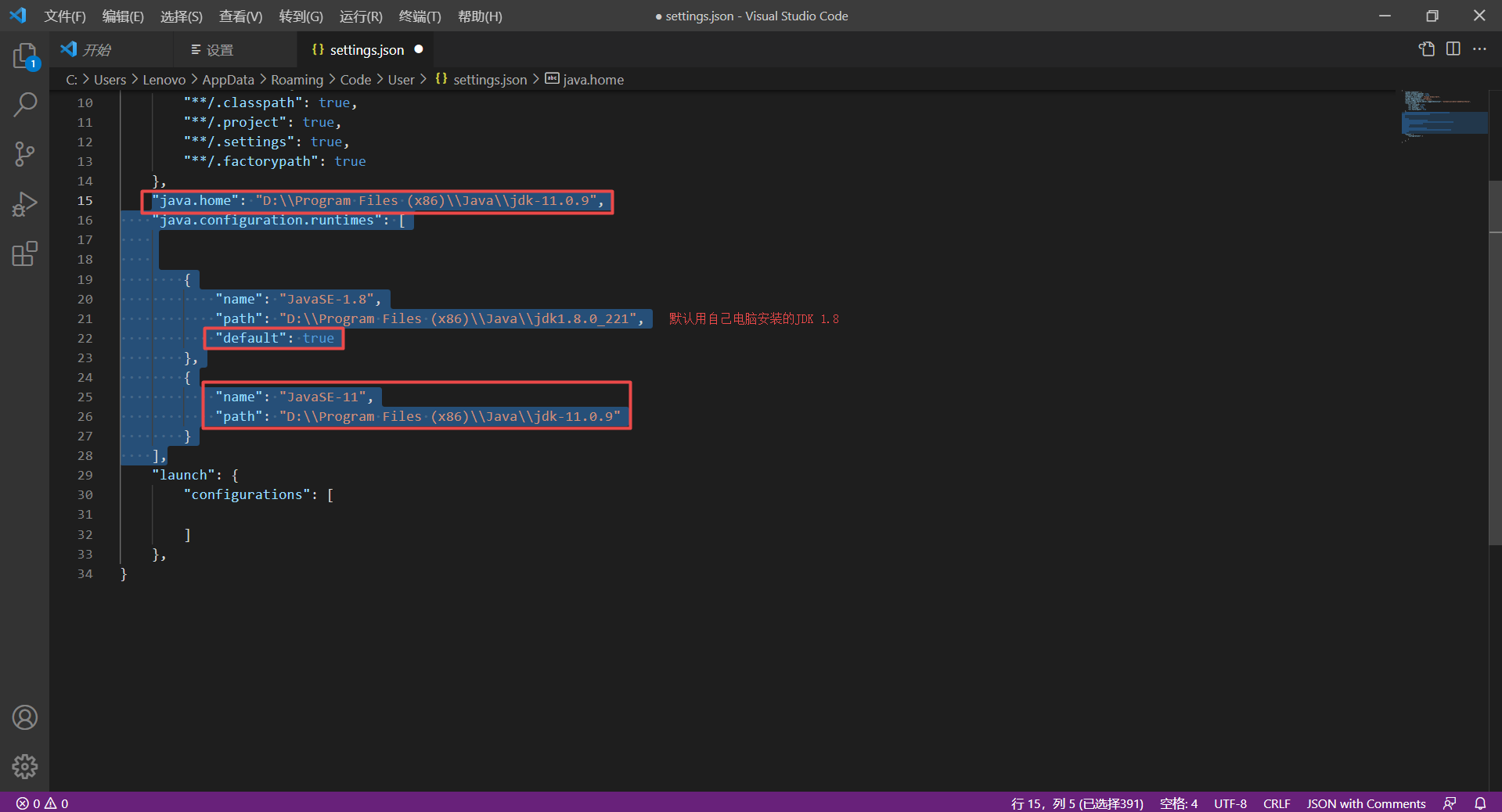Click the unsaved dot on settings.json tab

419,49
